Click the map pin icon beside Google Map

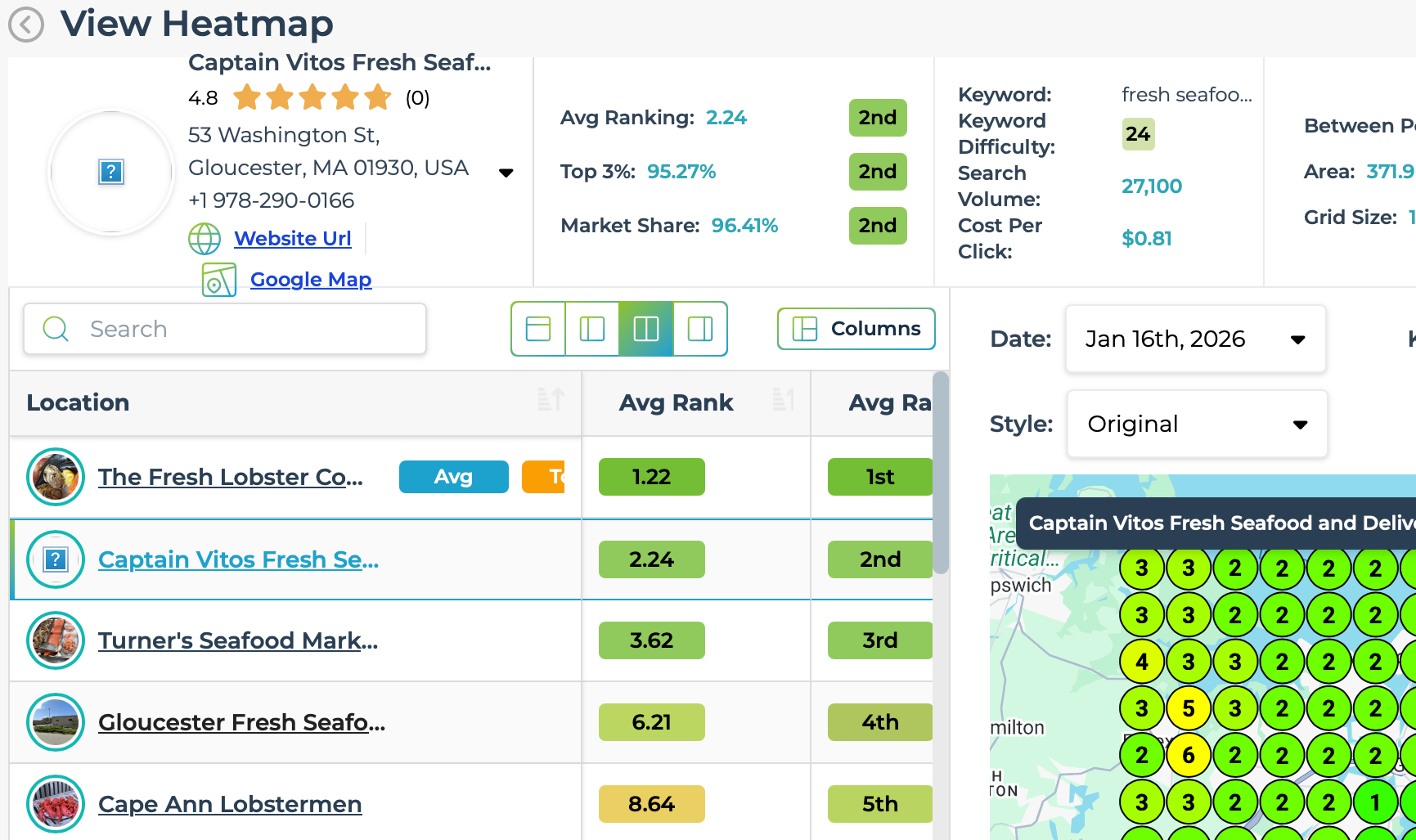pos(219,280)
